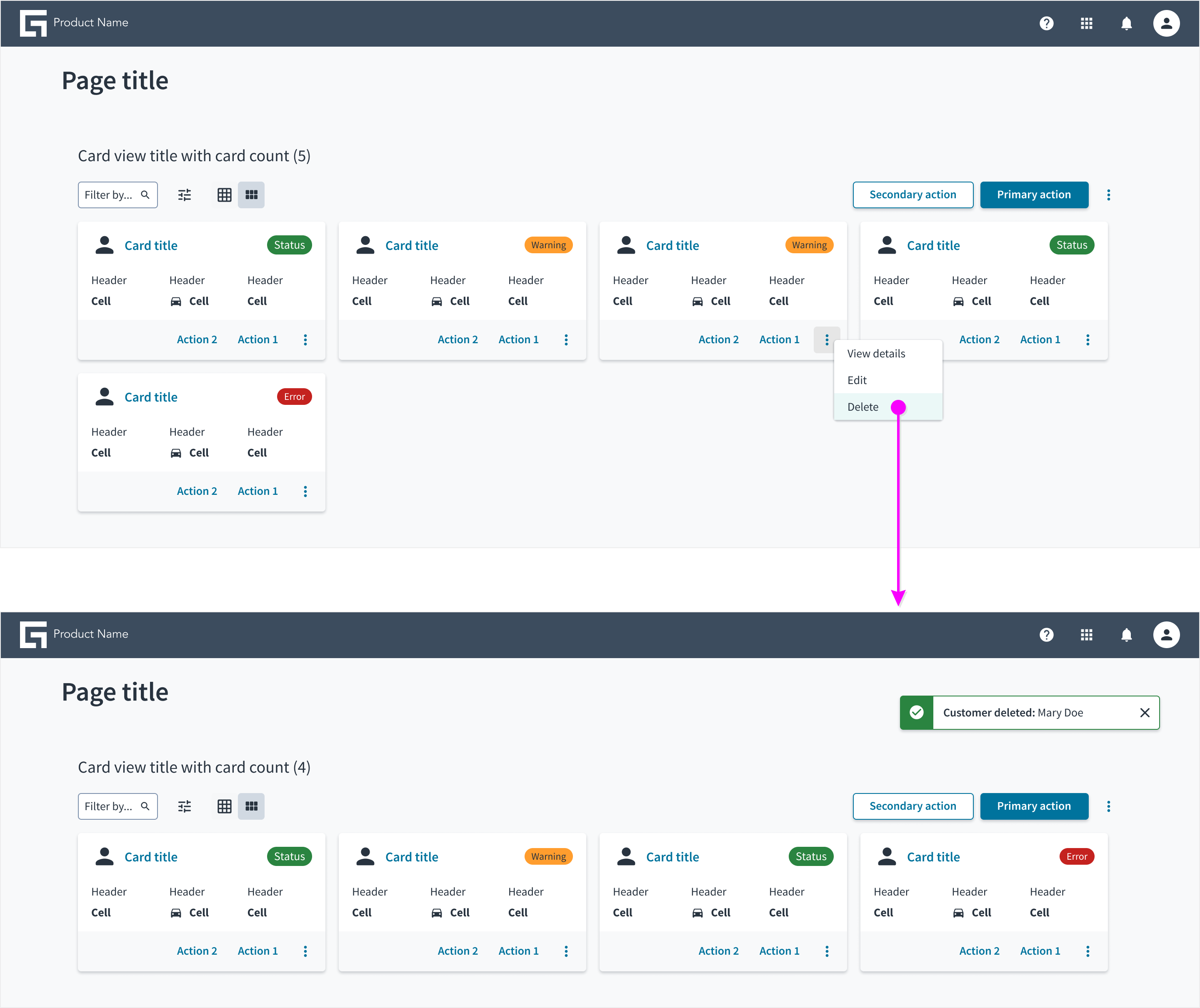The width and height of the screenshot is (1200, 1008).
Task: Click the red Error badge in the 4-card view
Action: [1077, 856]
